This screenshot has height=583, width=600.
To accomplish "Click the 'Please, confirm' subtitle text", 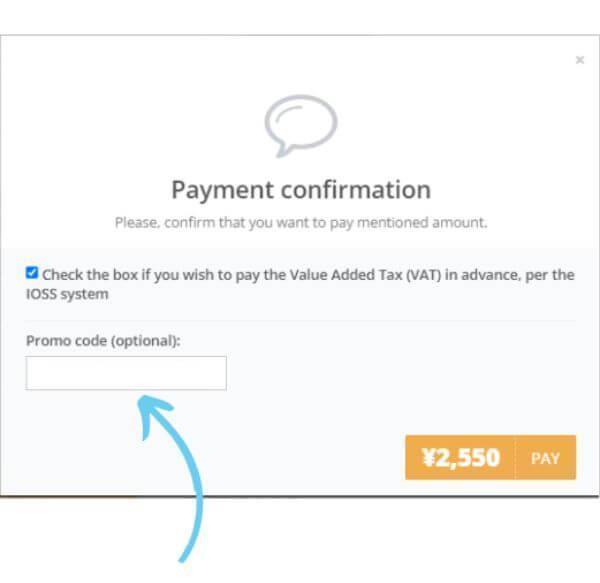I will (x=300, y=222).
